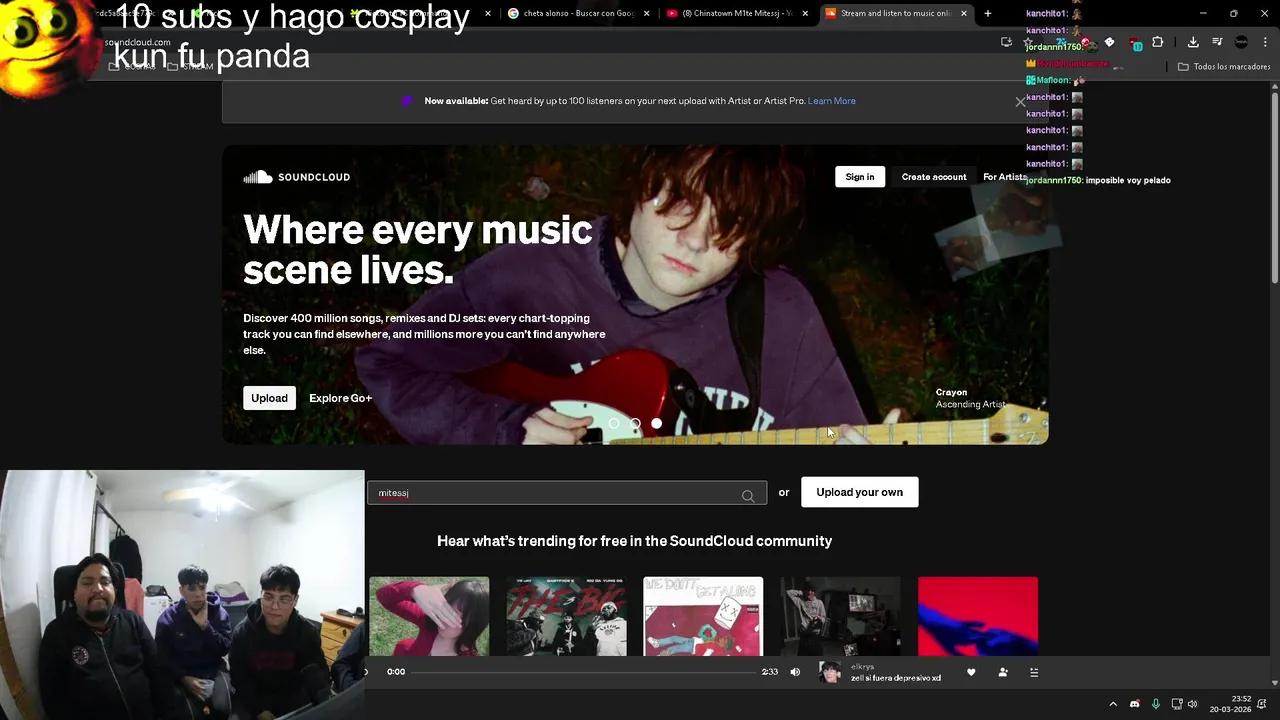Open the trending thumbnail with the red hoodie
Screen dimensions: 1280x720
point(429,617)
